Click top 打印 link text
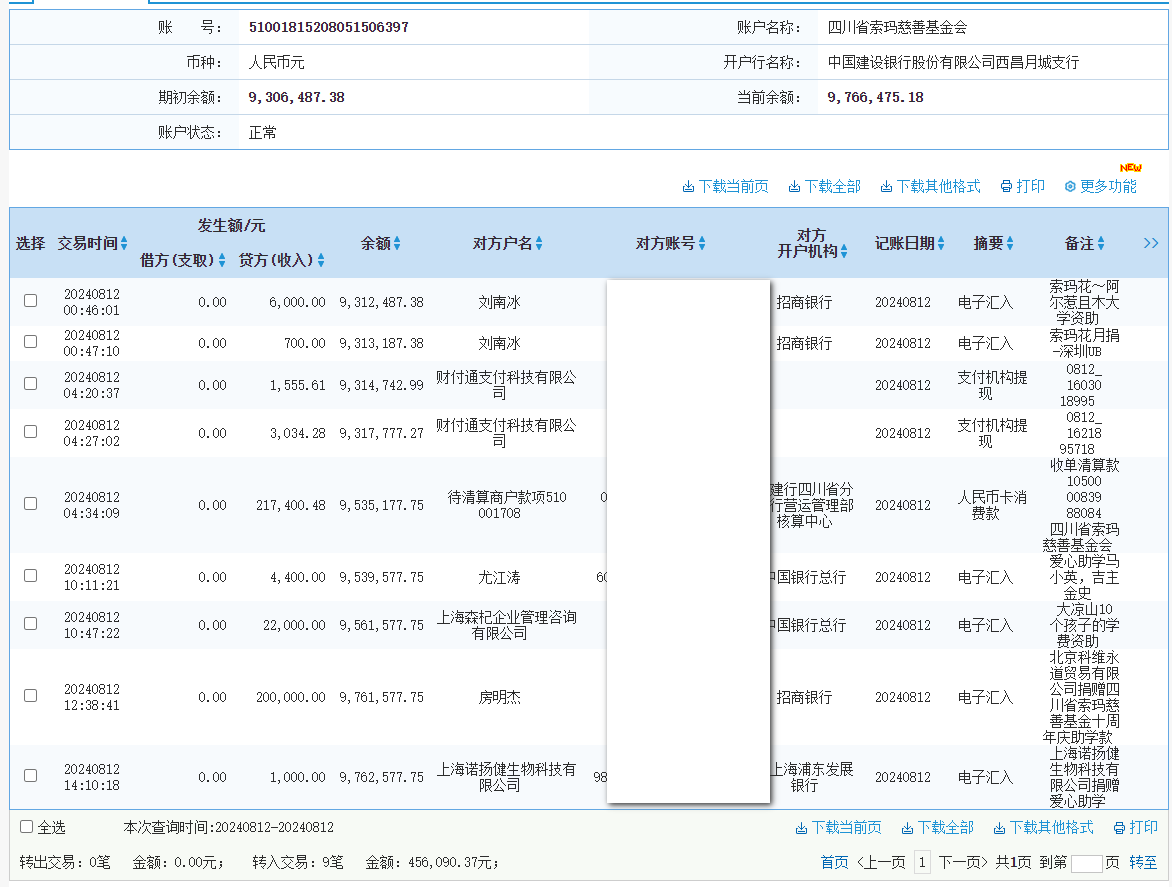The width and height of the screenshot is (1172, 887). tap(1031, 187)
